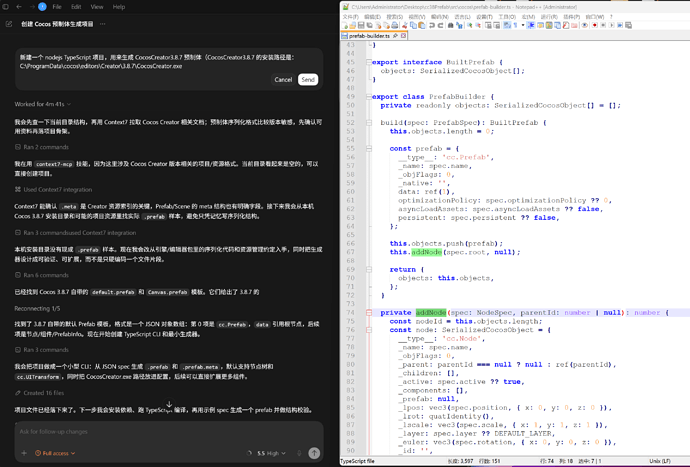Toggle Show All Characters pilcrow icon
This screenshot has width=690, height=467.
tap(515, 25)
